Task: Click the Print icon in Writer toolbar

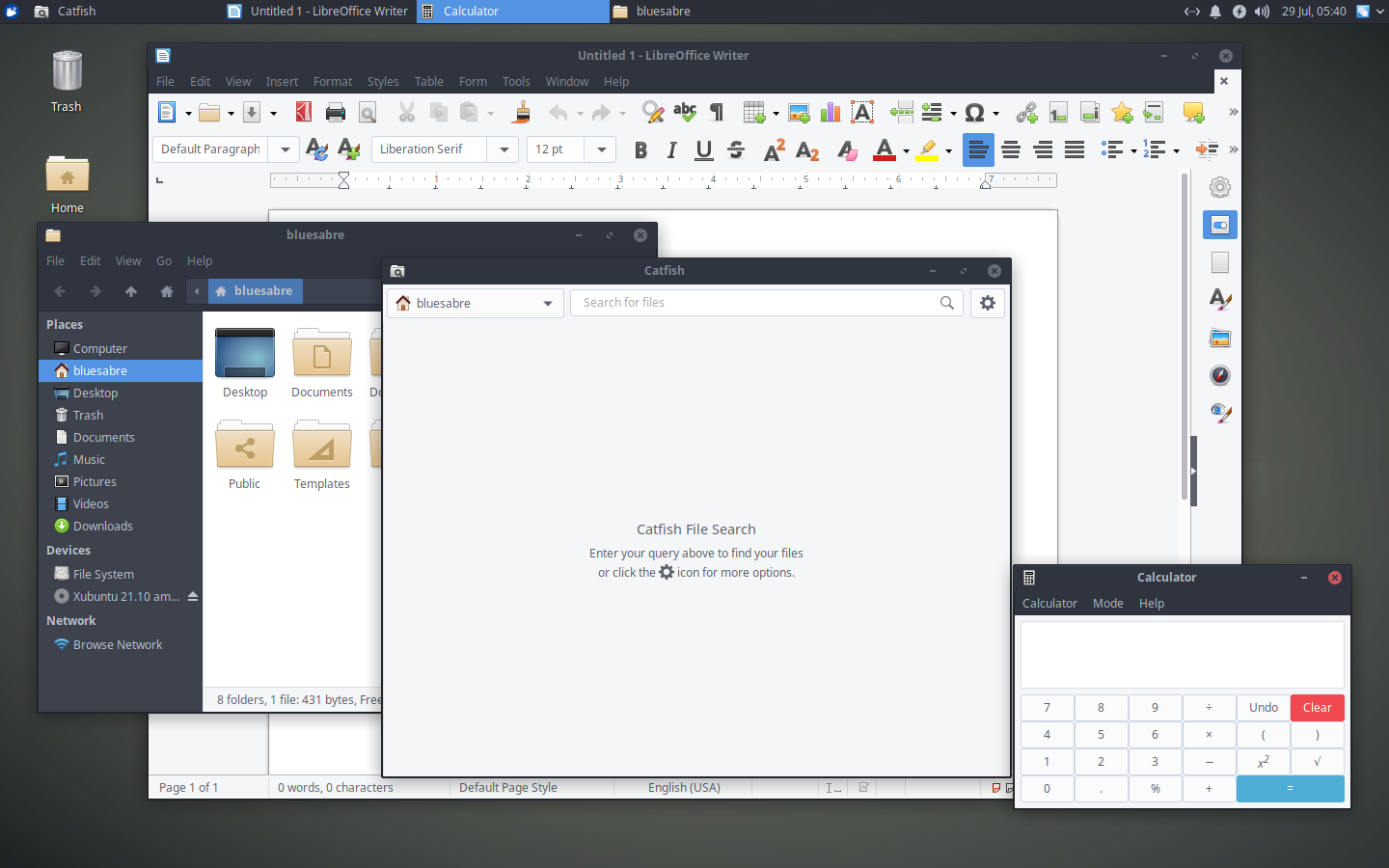Action: tap(336, 113)
